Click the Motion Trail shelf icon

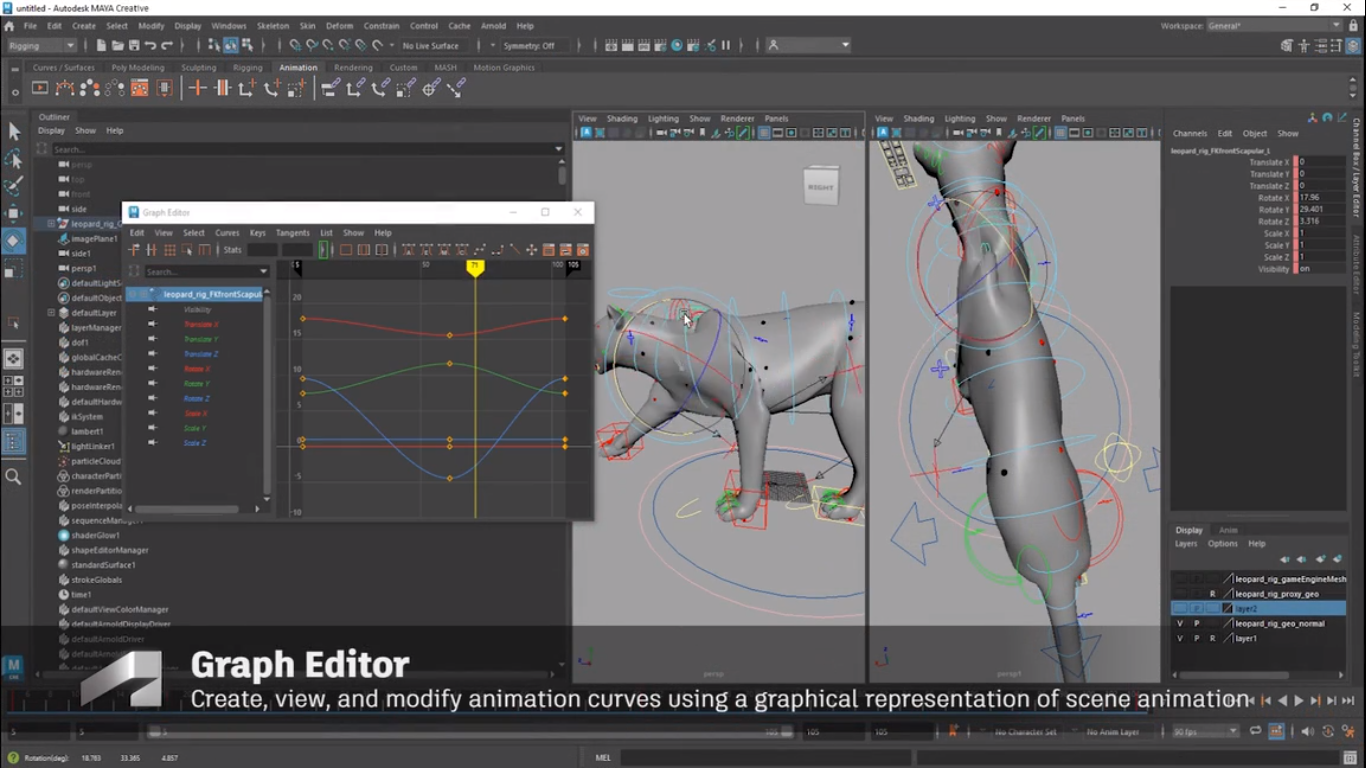65,88
